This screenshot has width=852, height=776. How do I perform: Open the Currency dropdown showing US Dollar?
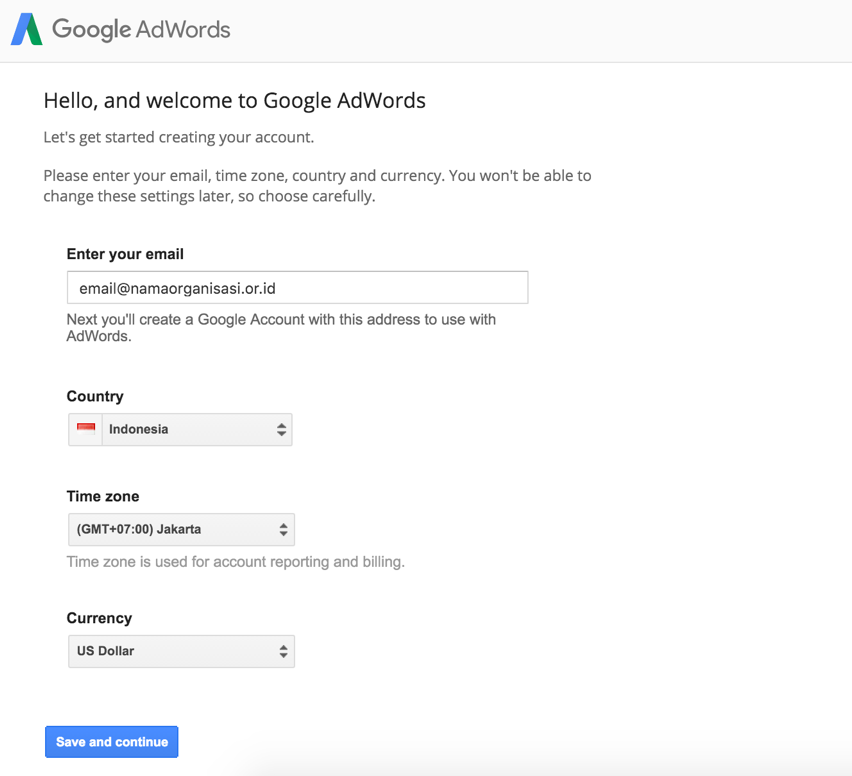tap(180, 651)
